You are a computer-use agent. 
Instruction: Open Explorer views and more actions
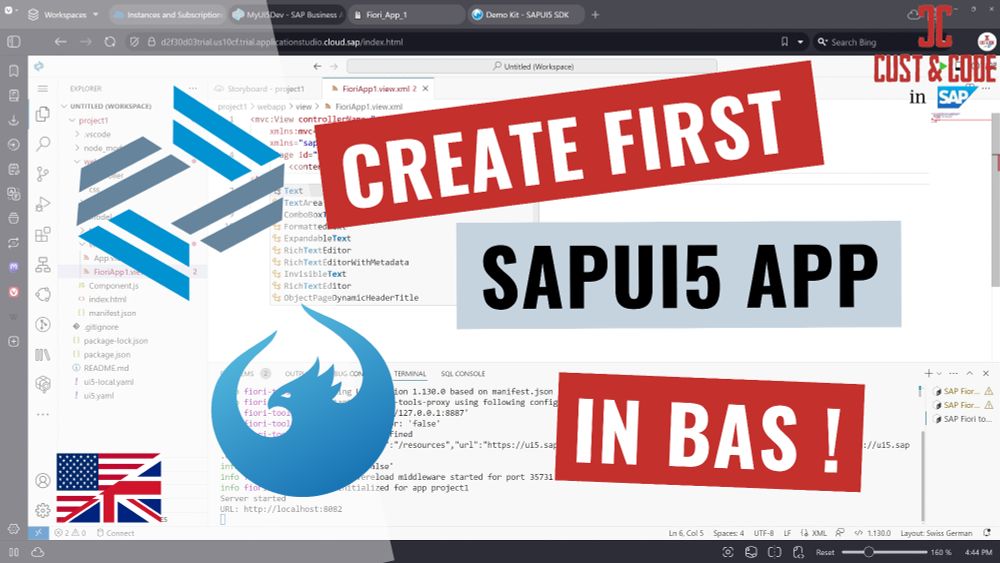pos(193,89)
